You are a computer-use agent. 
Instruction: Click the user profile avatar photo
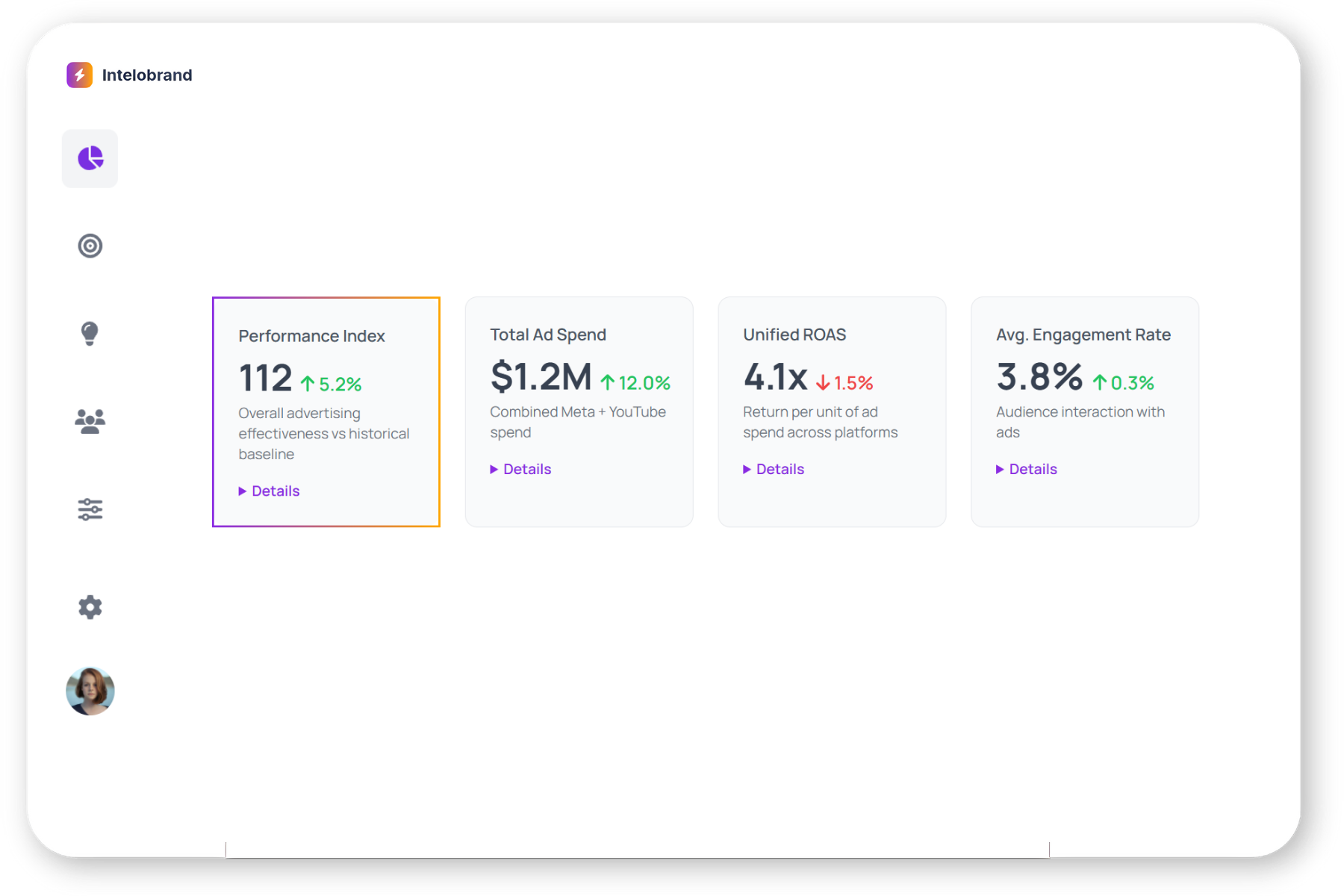pos(90,691)
